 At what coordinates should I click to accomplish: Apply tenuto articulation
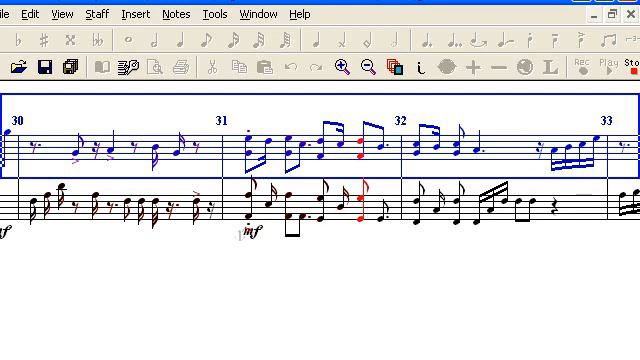point(555,40)
